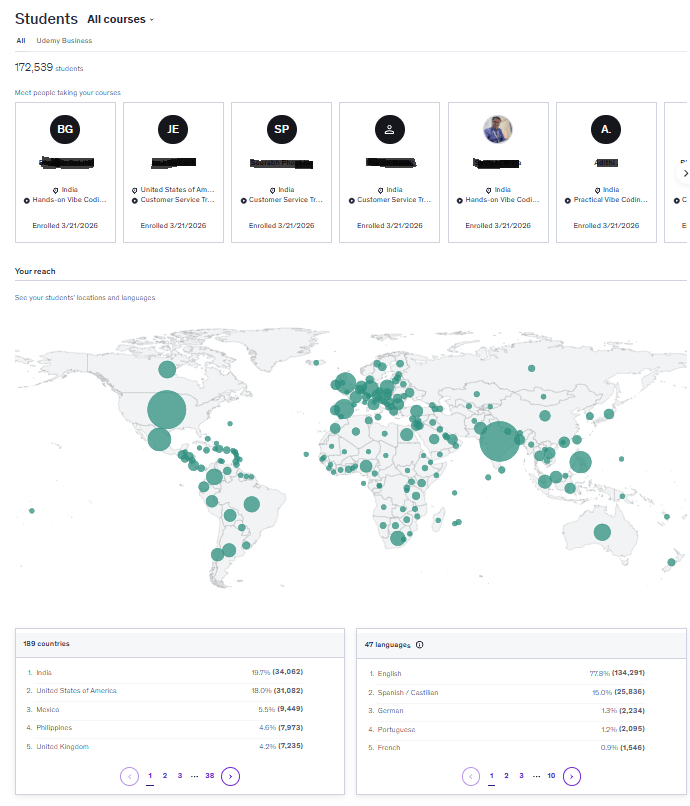The height and width of the screenshot is (806, 690).
Task: Click the JE student avatar
Action: 173,129
